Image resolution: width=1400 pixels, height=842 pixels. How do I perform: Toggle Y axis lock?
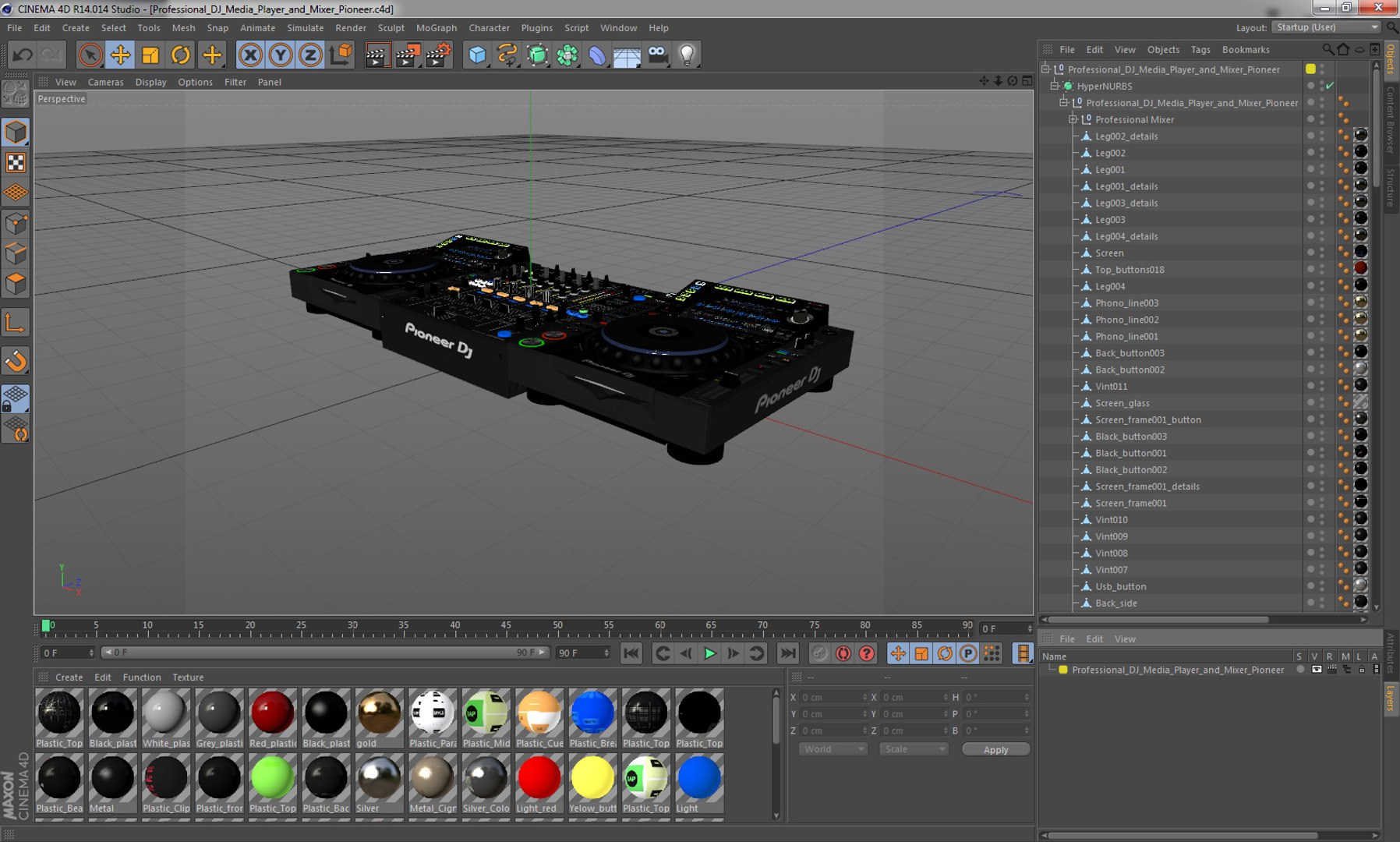281,55
